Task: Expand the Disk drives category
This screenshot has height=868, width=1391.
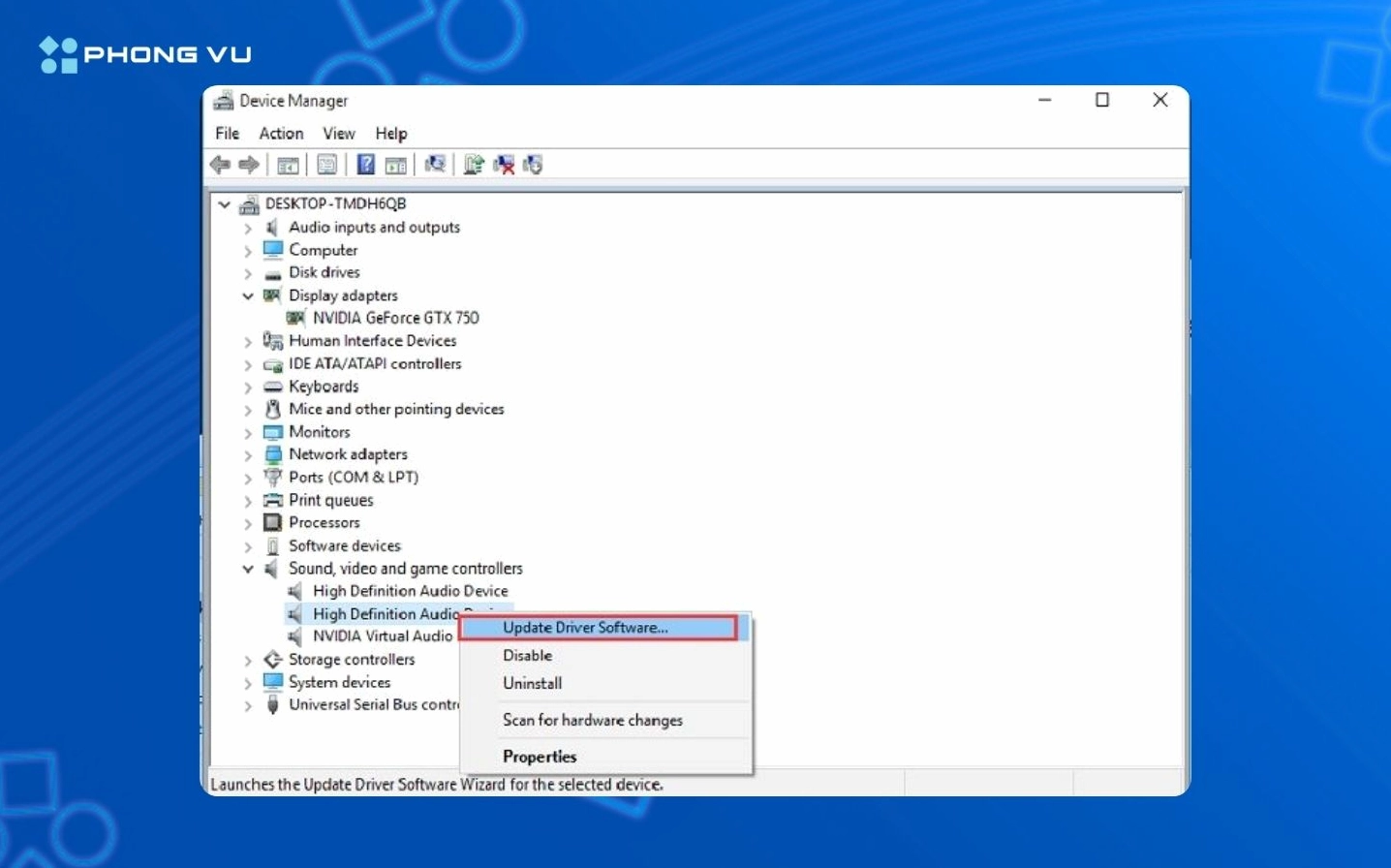Action: tap(248, 273)
